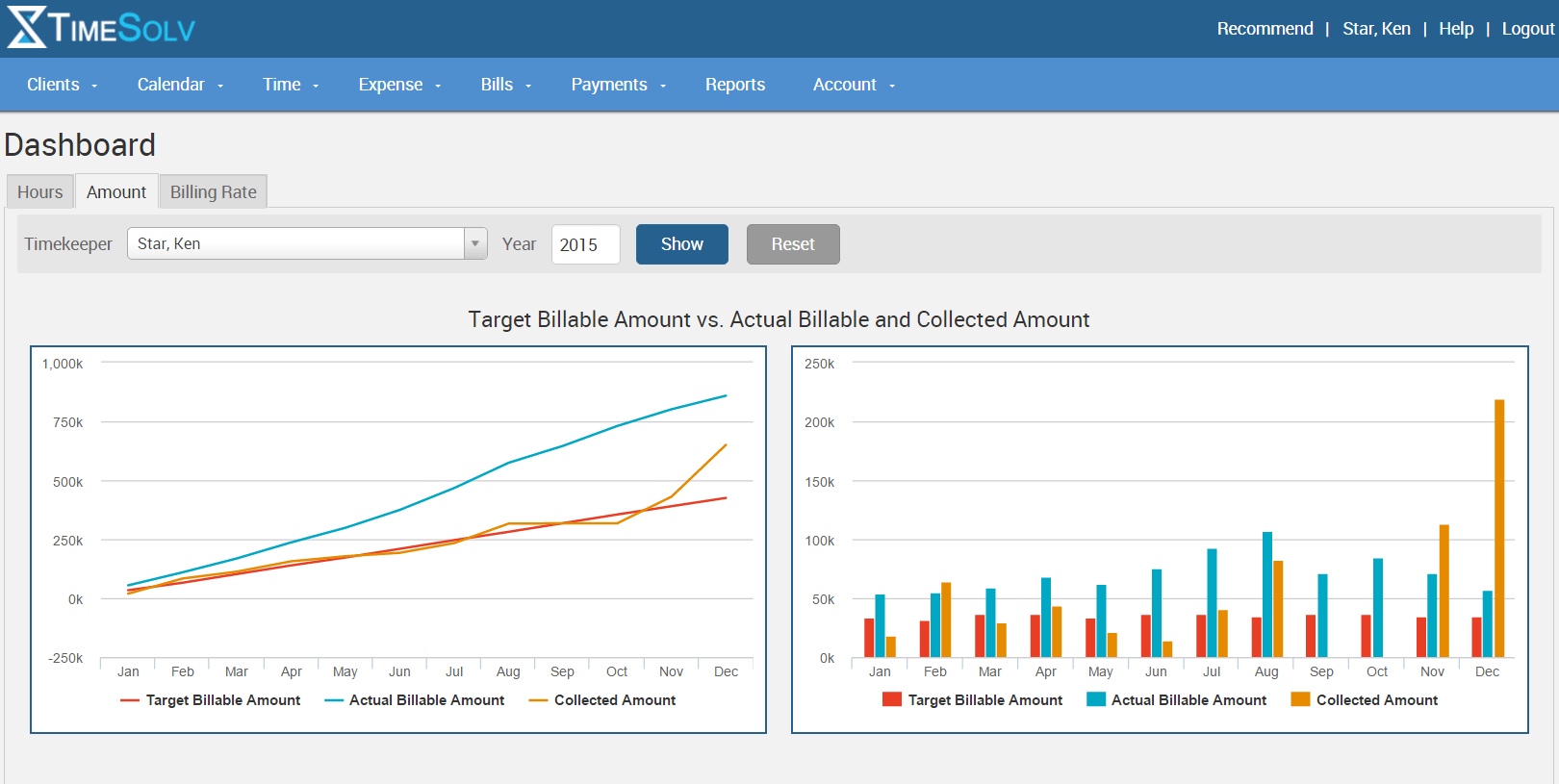The width and height of the screenshot is (1559, 784).
Task: Click the TimeSolv logo icon
Action: 27,28
